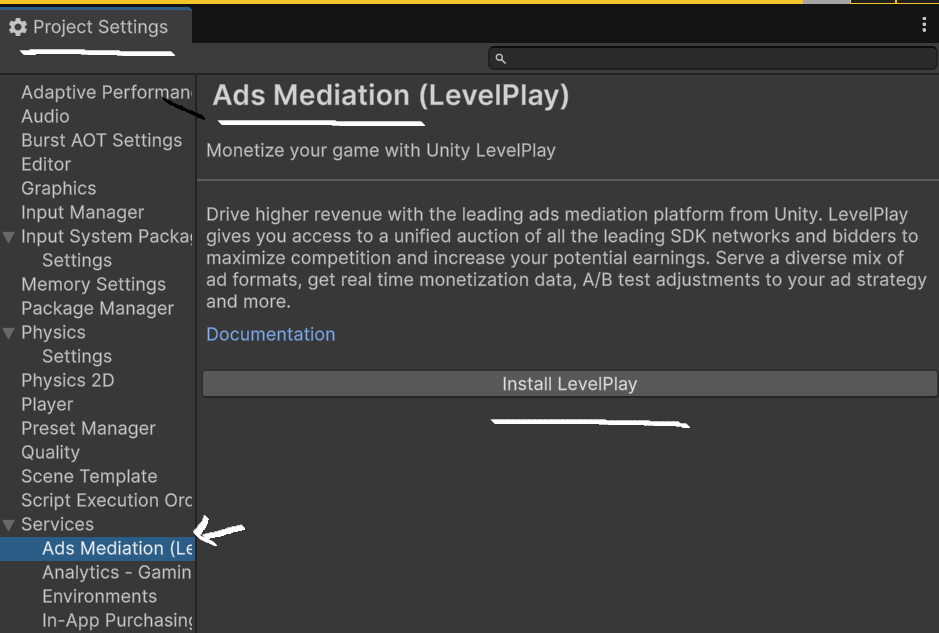This screenshot has height=633, width=939.
Task: Open the Adaptive Performance settings
Action: pyautogui.click(x=107, y=92)
